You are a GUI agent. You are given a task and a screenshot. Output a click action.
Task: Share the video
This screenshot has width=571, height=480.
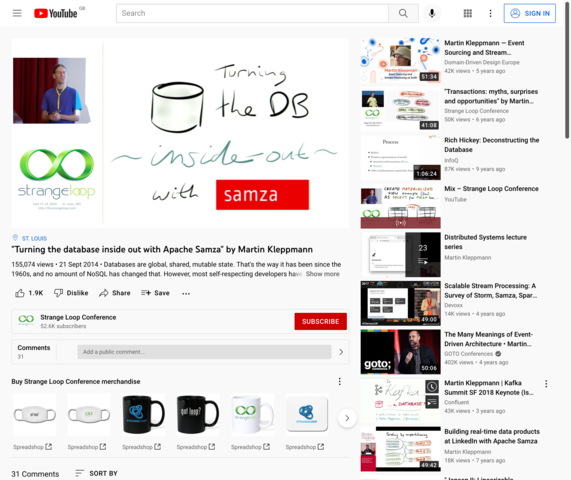pos(115,293)
